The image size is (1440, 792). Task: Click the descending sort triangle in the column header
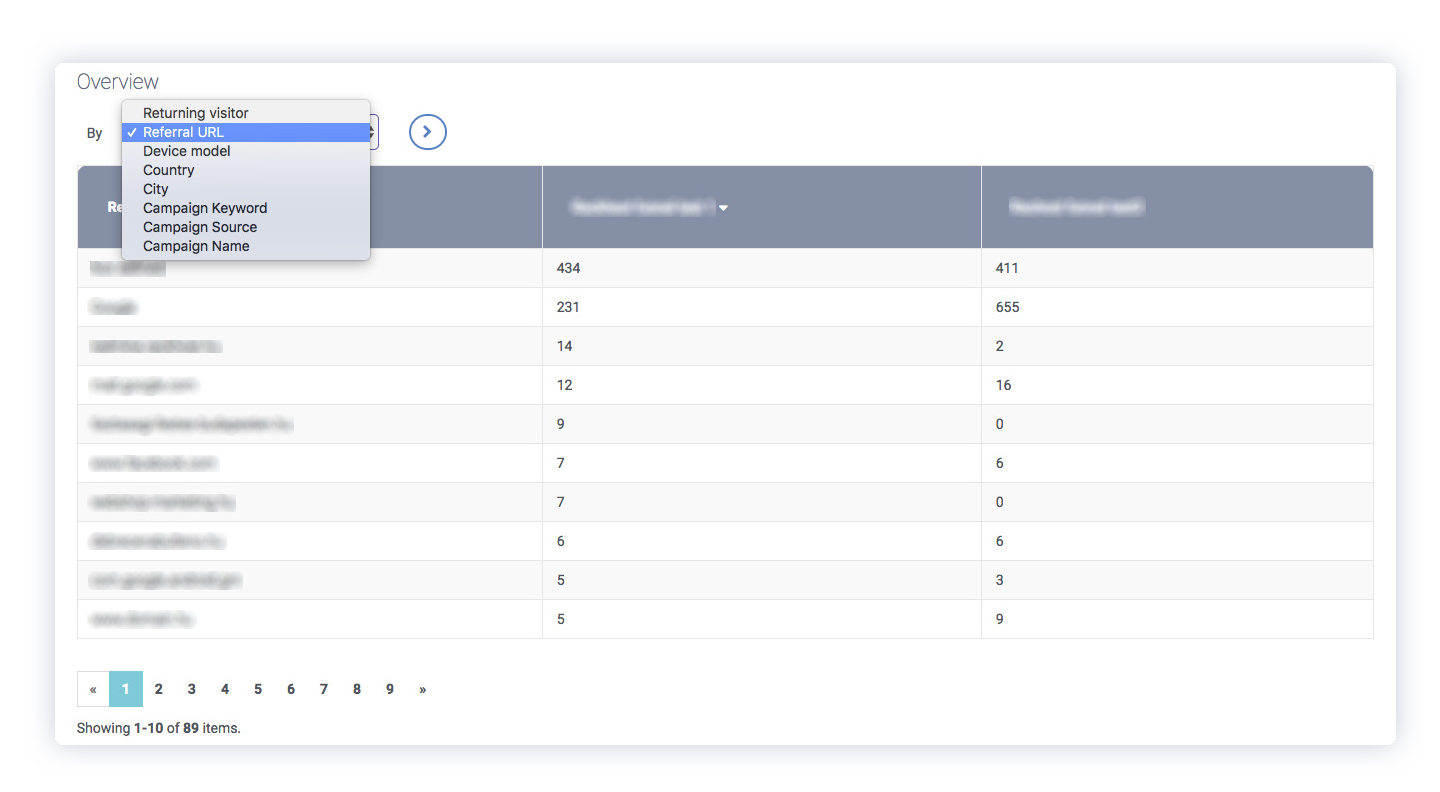(723, 207)
